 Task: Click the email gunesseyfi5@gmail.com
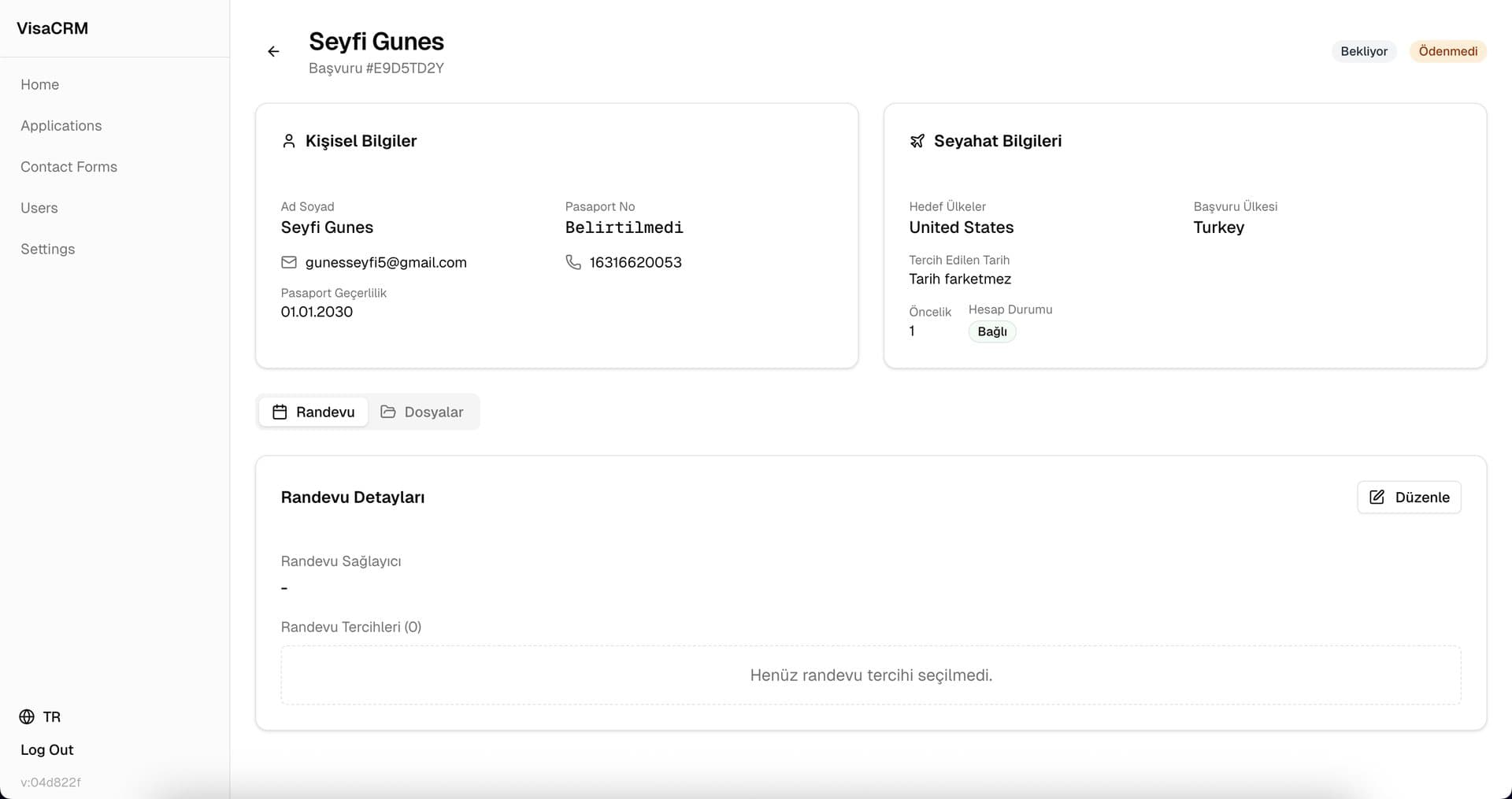click(386, 262)
